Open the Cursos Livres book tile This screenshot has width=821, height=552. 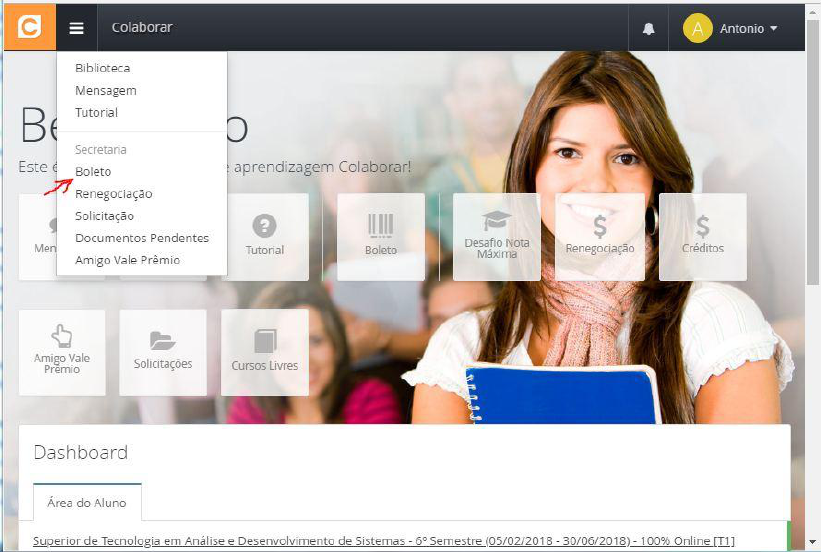265,351
